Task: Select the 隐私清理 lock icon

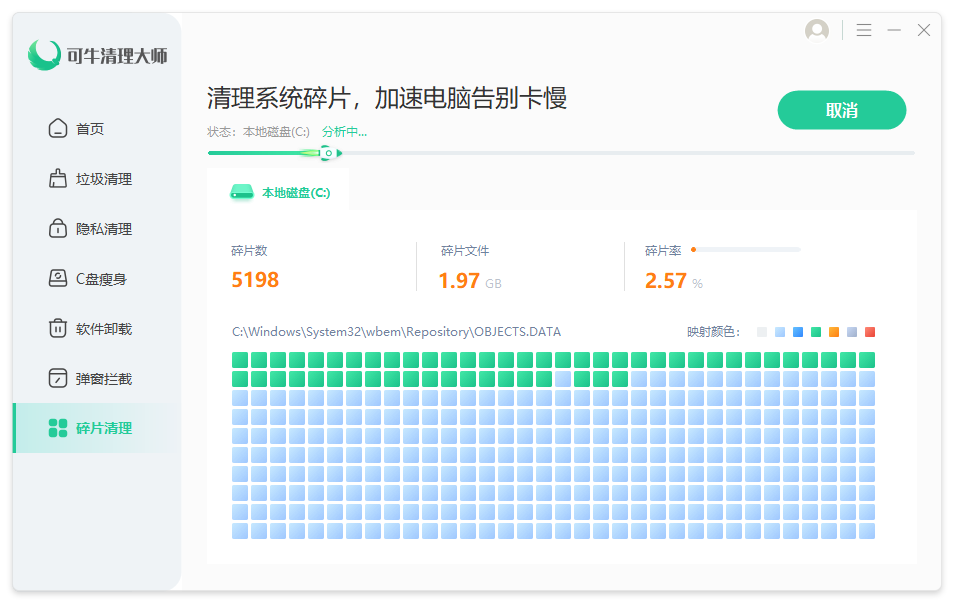Action: (58, 229)
